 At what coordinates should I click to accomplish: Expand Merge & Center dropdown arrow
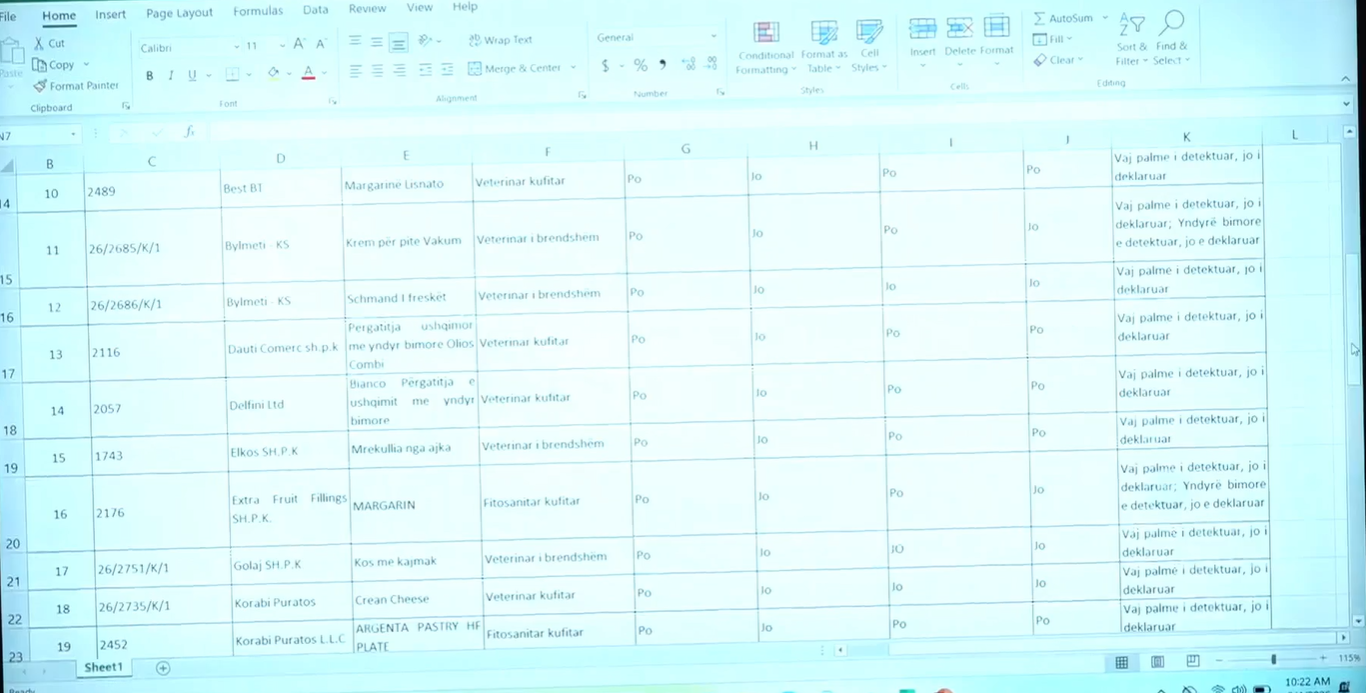[x=573, y=68]
